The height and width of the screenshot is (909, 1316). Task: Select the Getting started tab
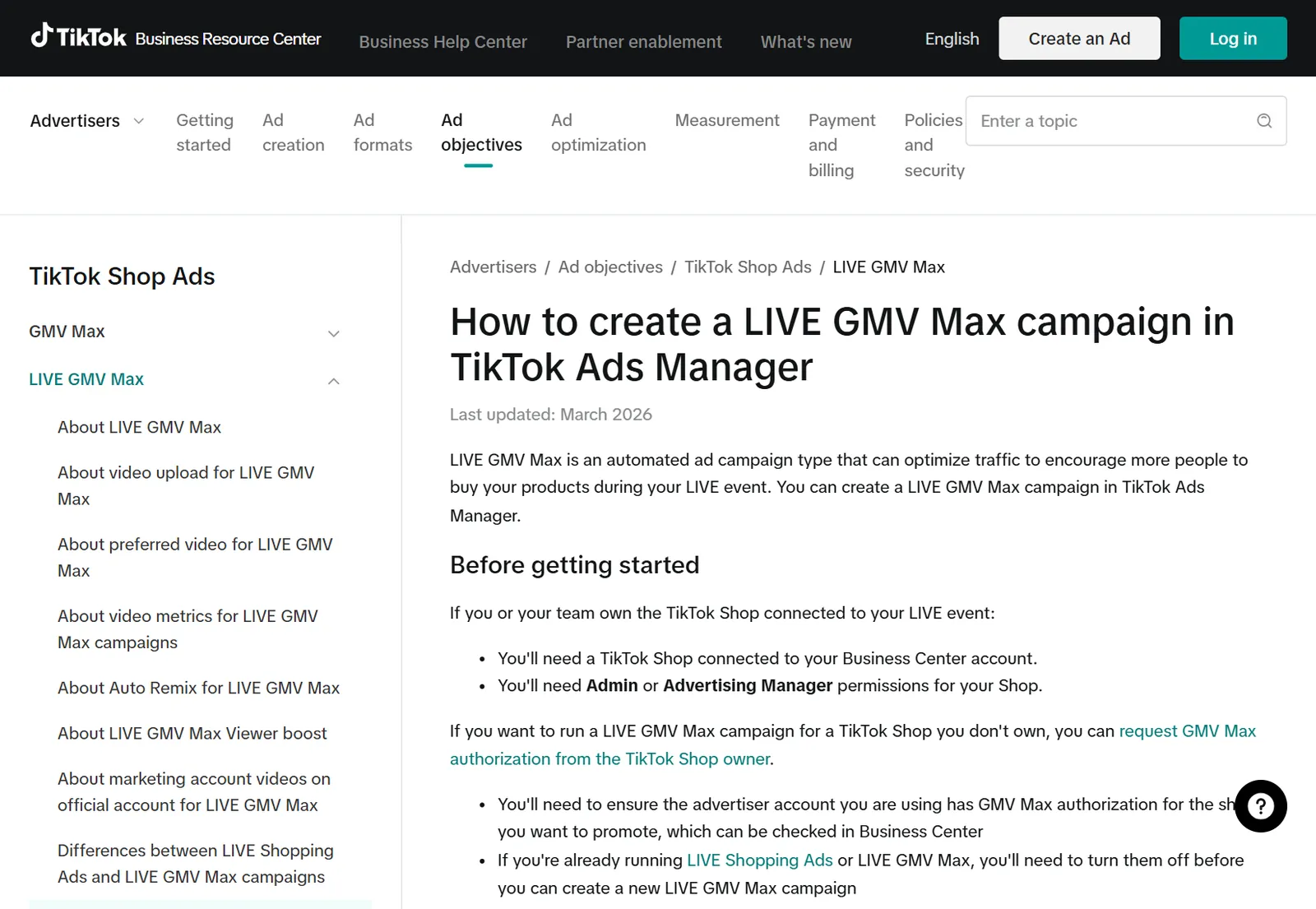click(x=205, y=132)
